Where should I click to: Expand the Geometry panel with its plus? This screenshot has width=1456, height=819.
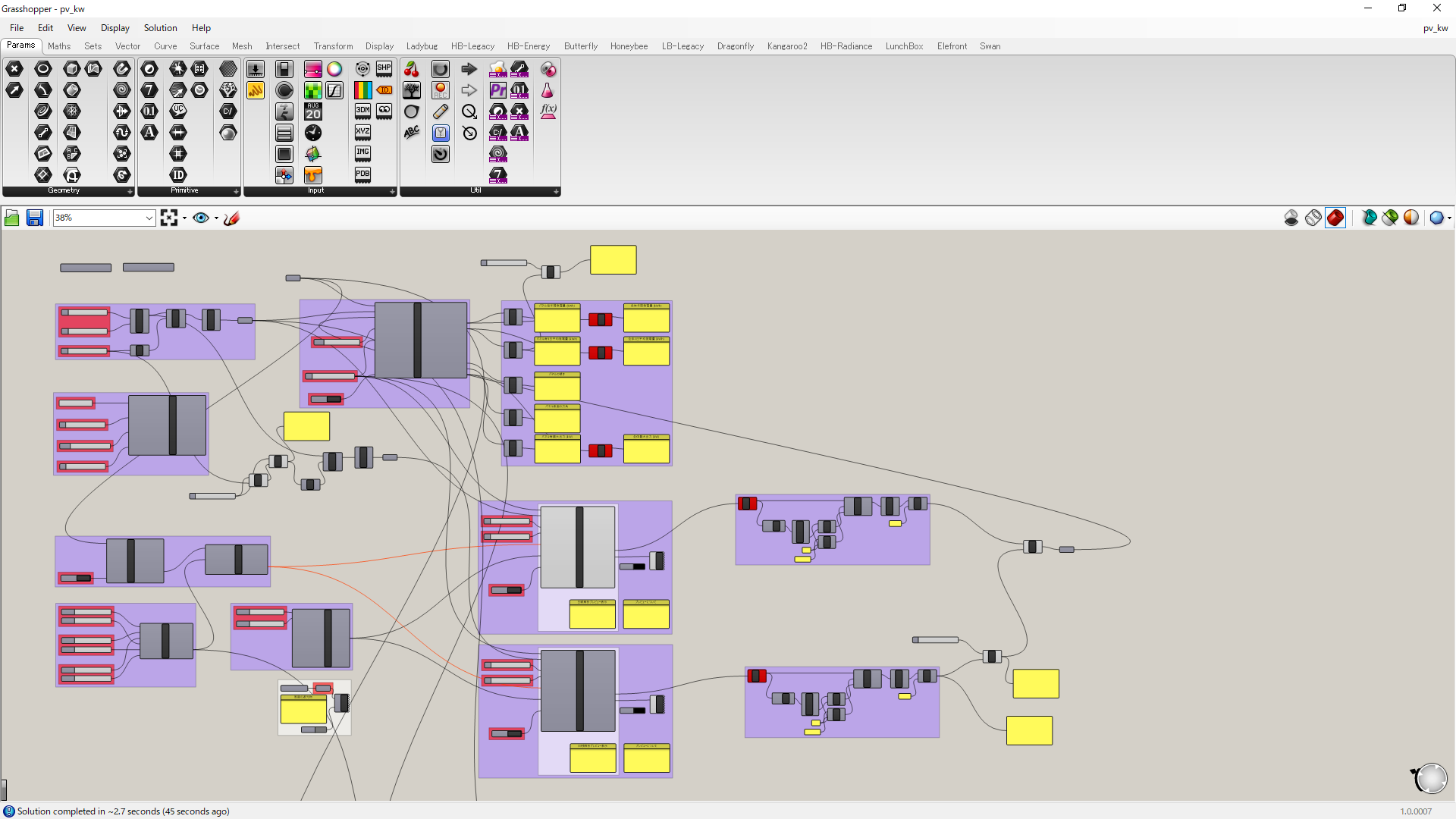130,191
